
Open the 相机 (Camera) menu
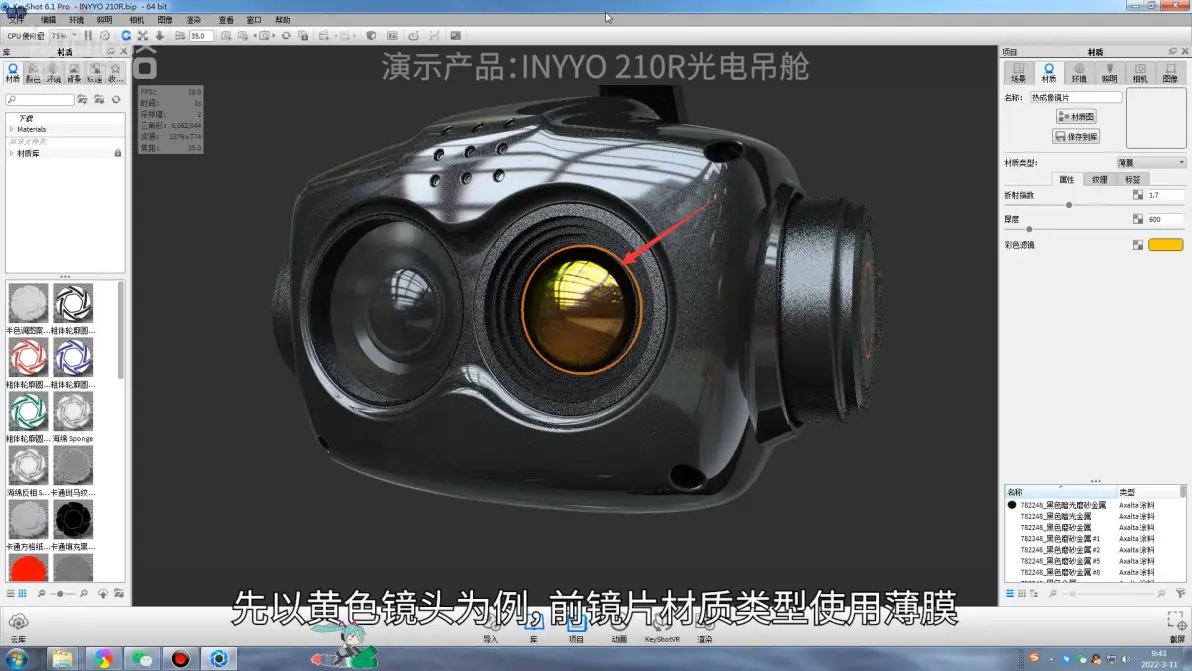137,20
